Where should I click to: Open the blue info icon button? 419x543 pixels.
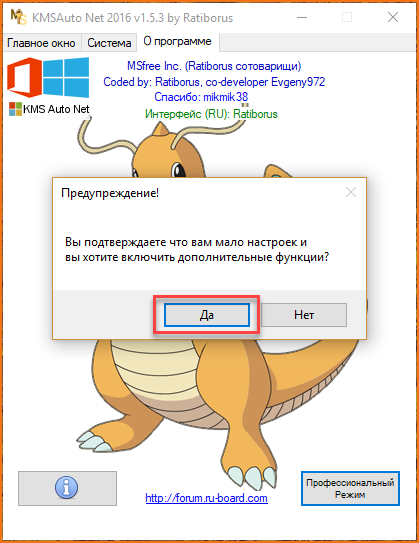point(67,488)
